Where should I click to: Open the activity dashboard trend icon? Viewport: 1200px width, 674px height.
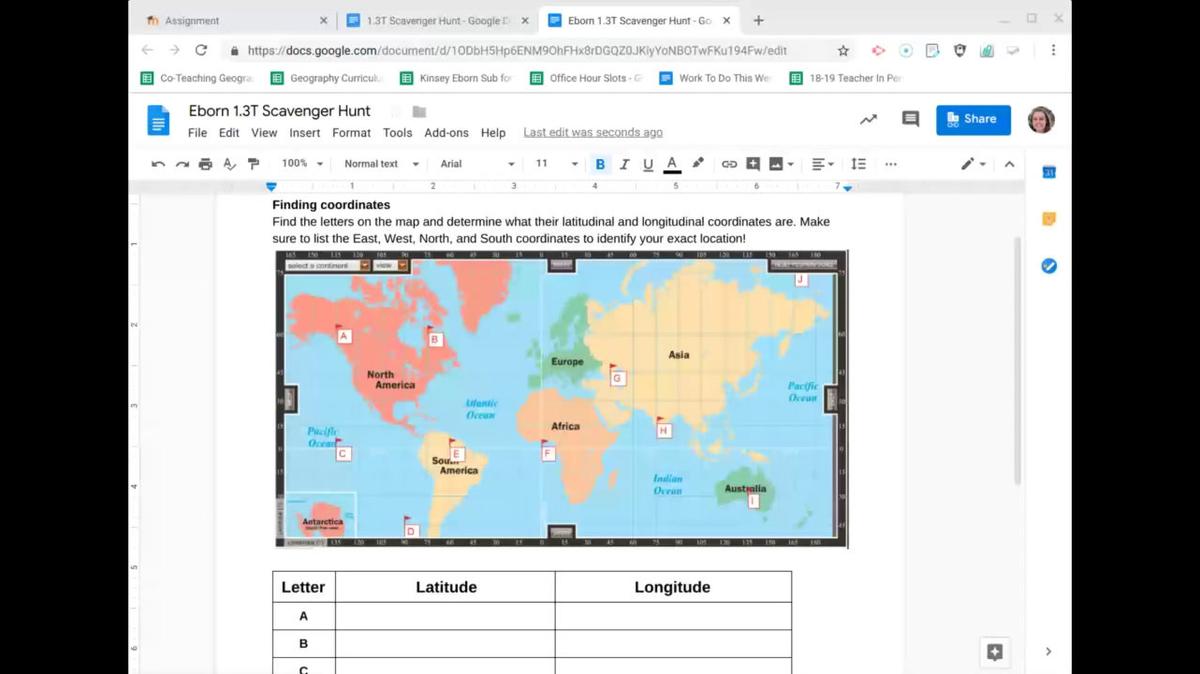(868, 119)
